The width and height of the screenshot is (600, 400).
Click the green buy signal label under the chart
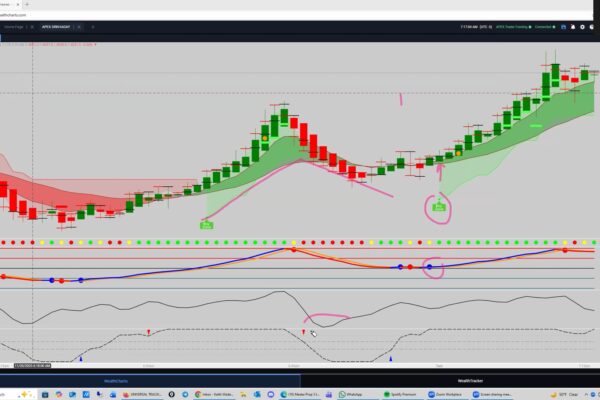(206, 225)
